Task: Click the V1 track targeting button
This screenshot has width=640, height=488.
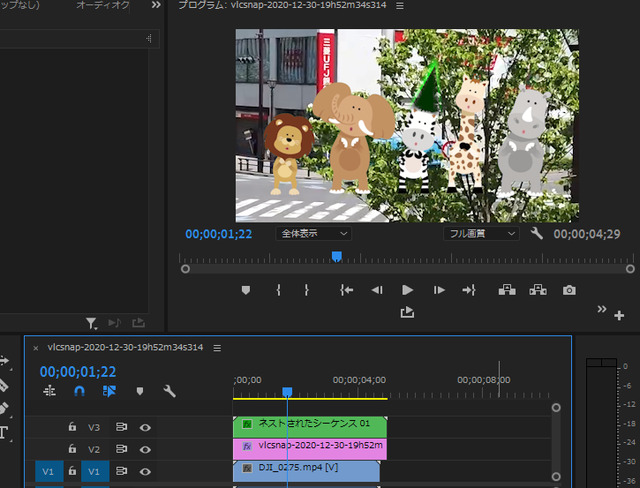Action: [95, 471]
